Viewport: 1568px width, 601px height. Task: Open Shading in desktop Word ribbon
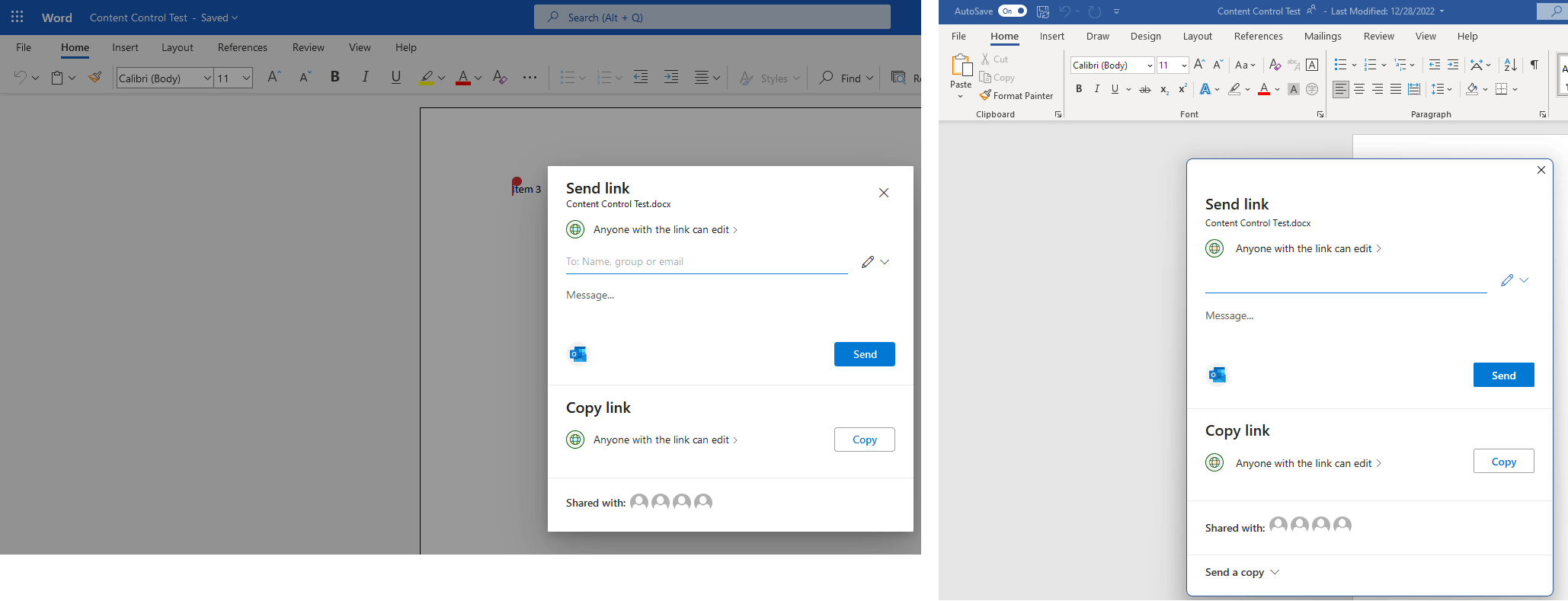pyautogui.click(x=1477, y=89)
